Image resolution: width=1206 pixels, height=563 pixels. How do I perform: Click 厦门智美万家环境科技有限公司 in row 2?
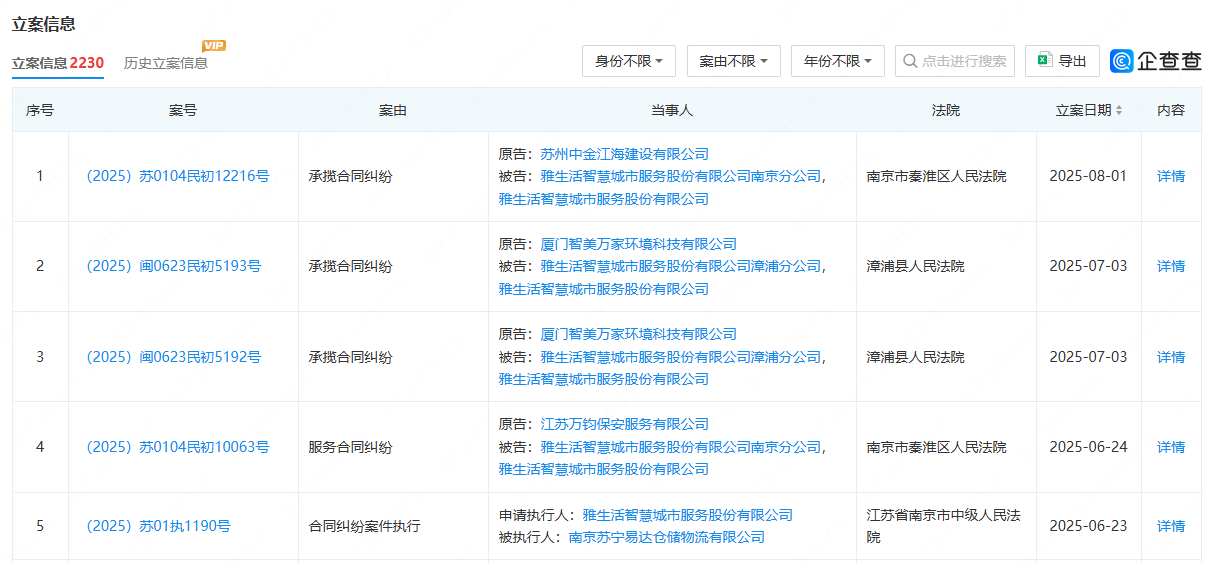(x=638, y=244)
